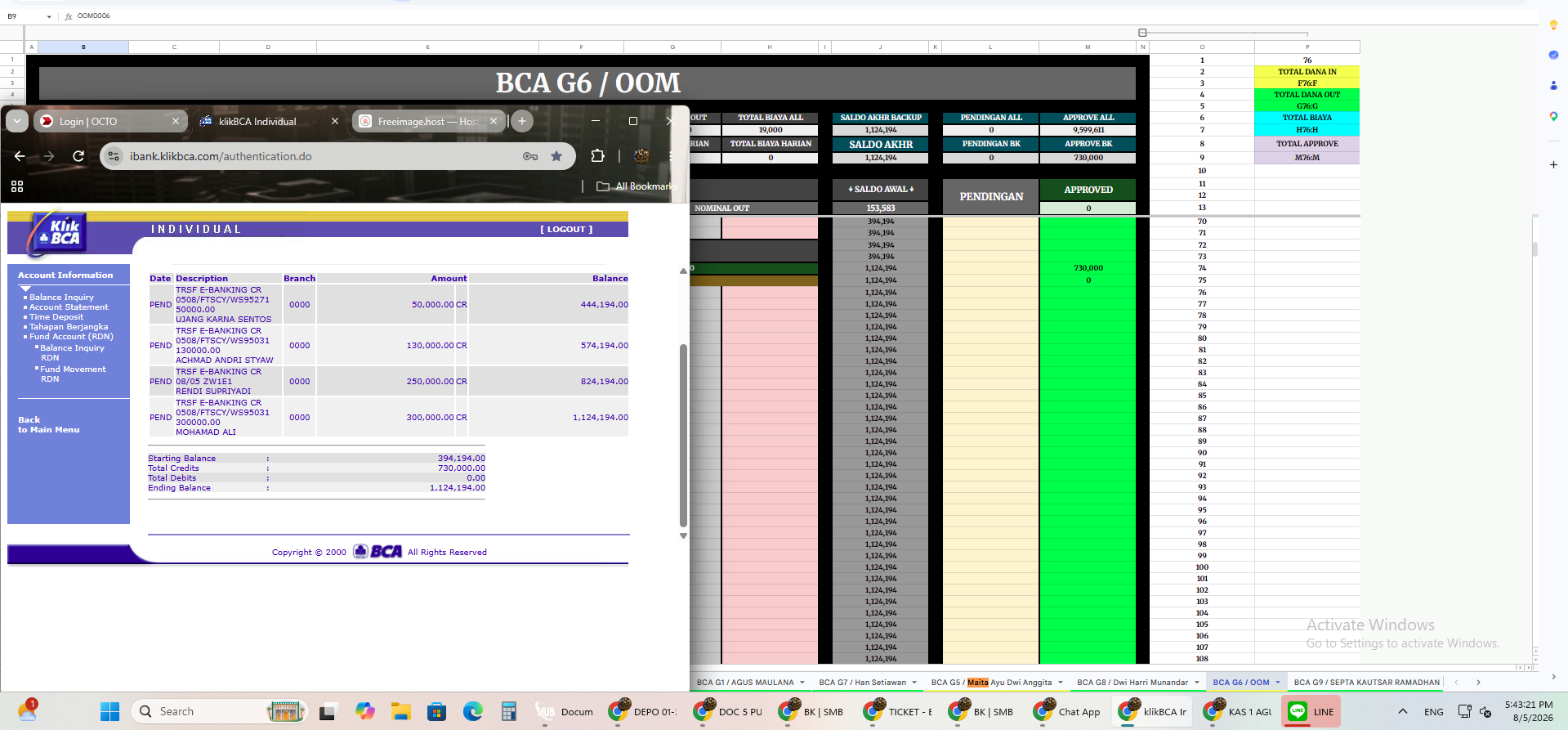Open the Time Deposit link in sidebar
This screenshot has width=1568, height=730.
(56, 317)
